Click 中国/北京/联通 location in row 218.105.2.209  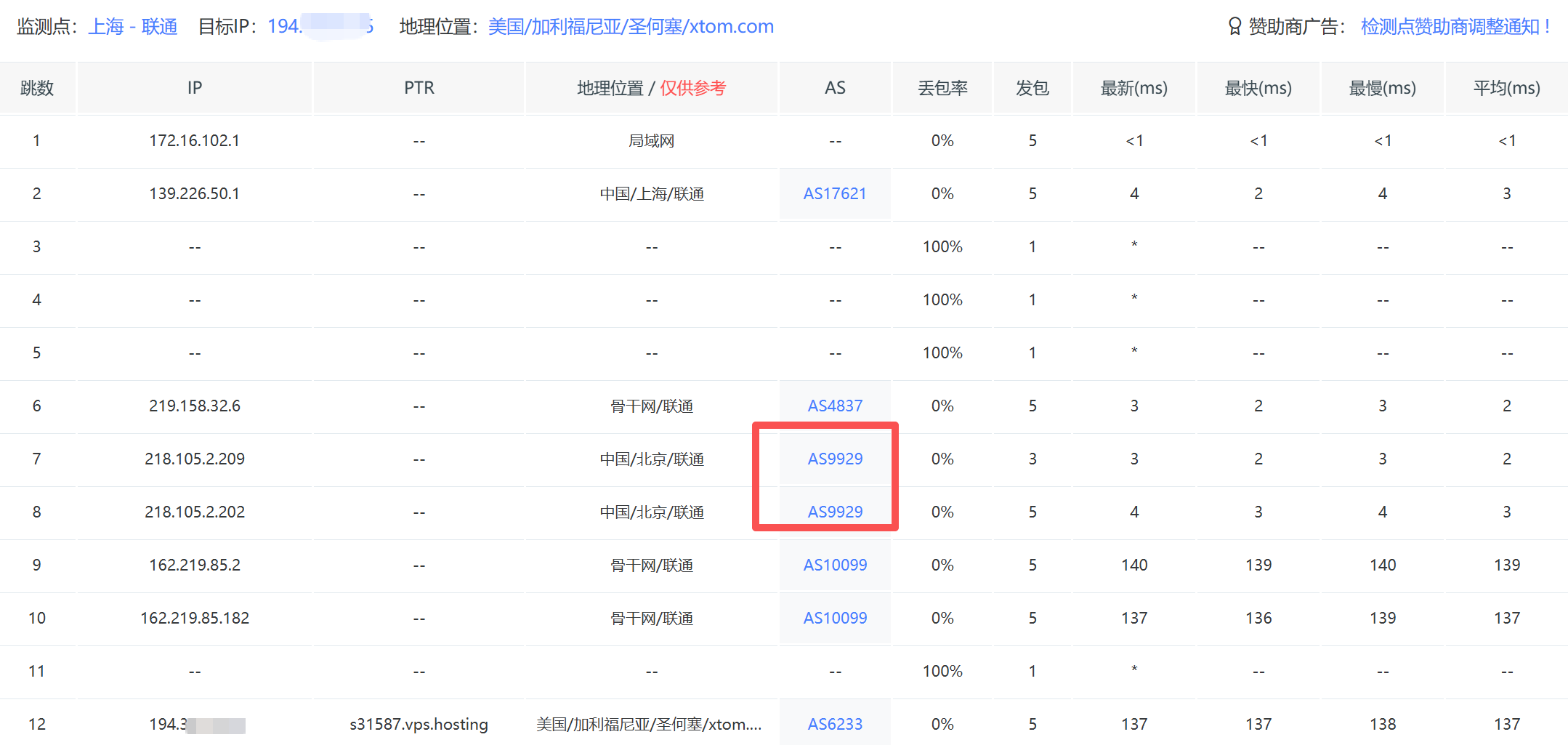pos(652,459)
